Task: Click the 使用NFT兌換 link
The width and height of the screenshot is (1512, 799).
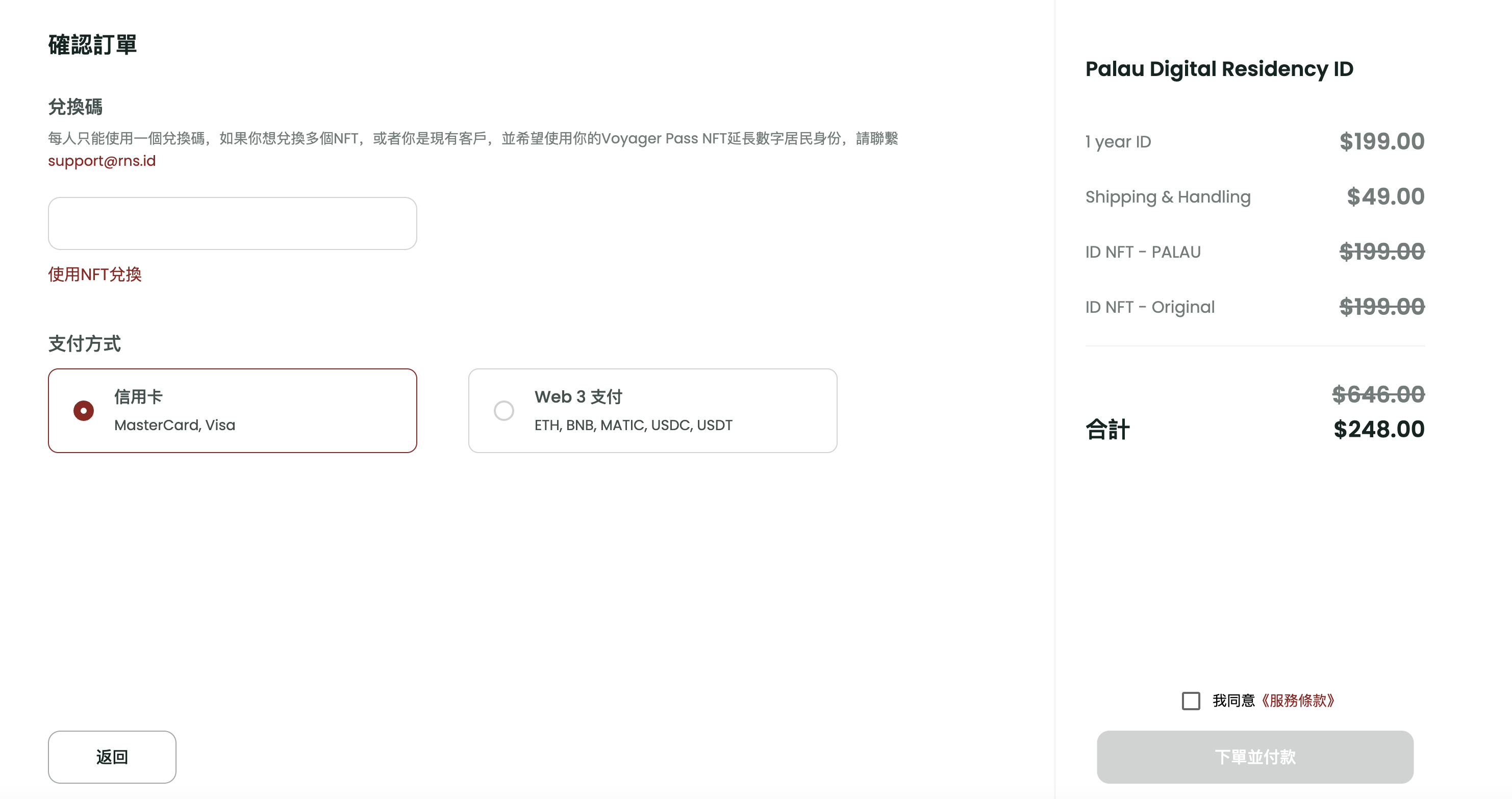Action: [94, 274]
